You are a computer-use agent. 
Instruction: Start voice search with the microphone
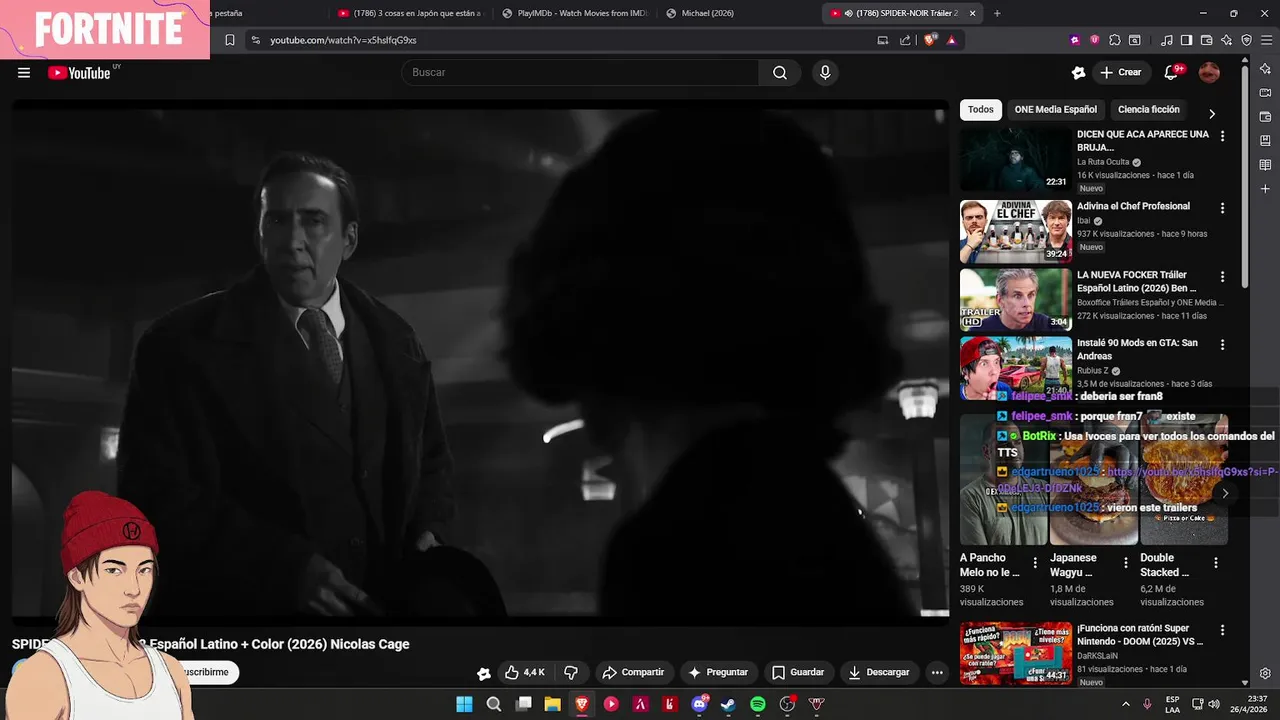pyautogui.click(x=825, y=72)
